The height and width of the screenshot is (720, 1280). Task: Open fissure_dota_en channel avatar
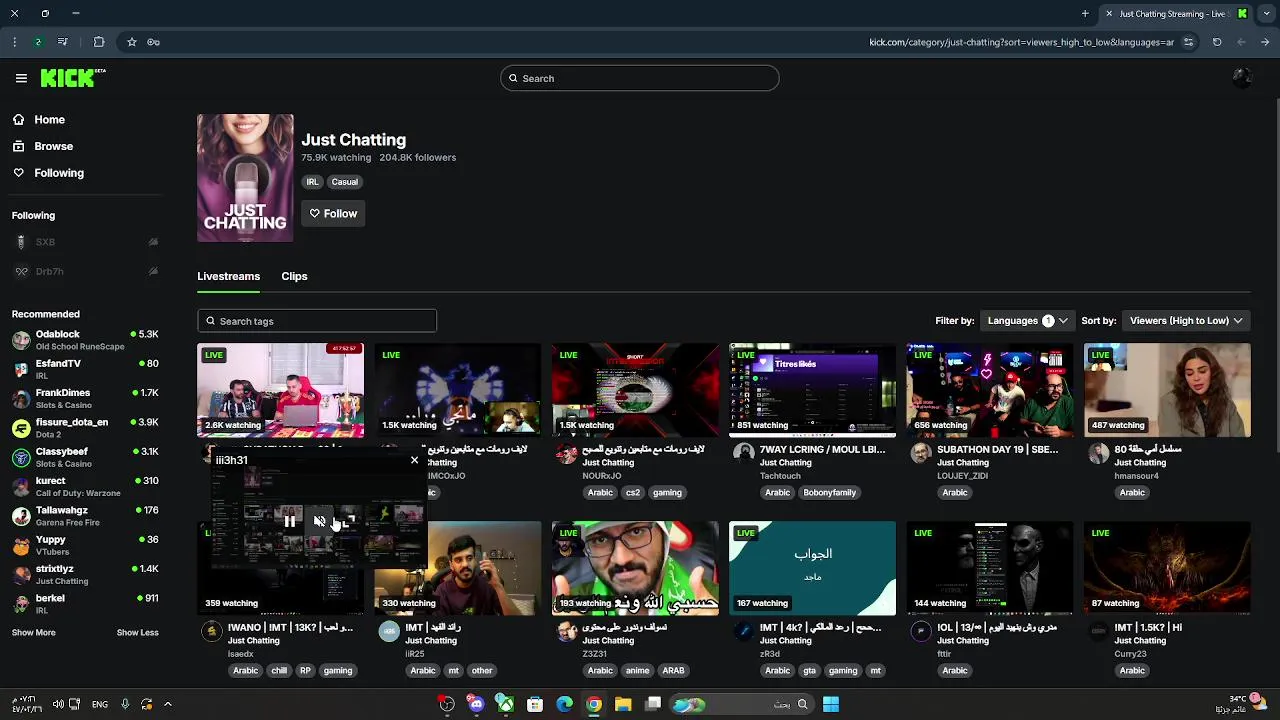(21, 428)
